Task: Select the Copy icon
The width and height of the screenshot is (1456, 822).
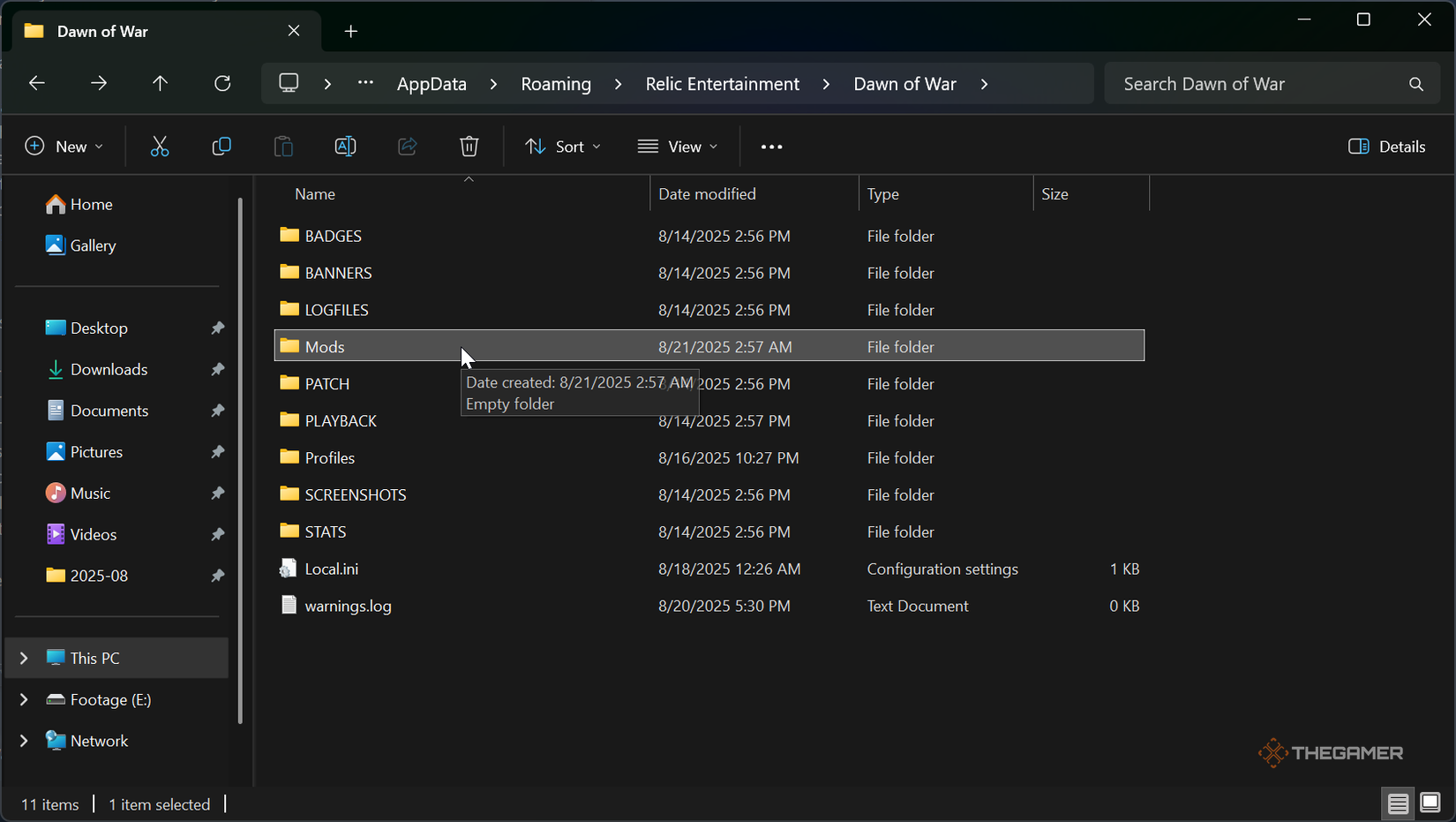Action: [221, 146]
